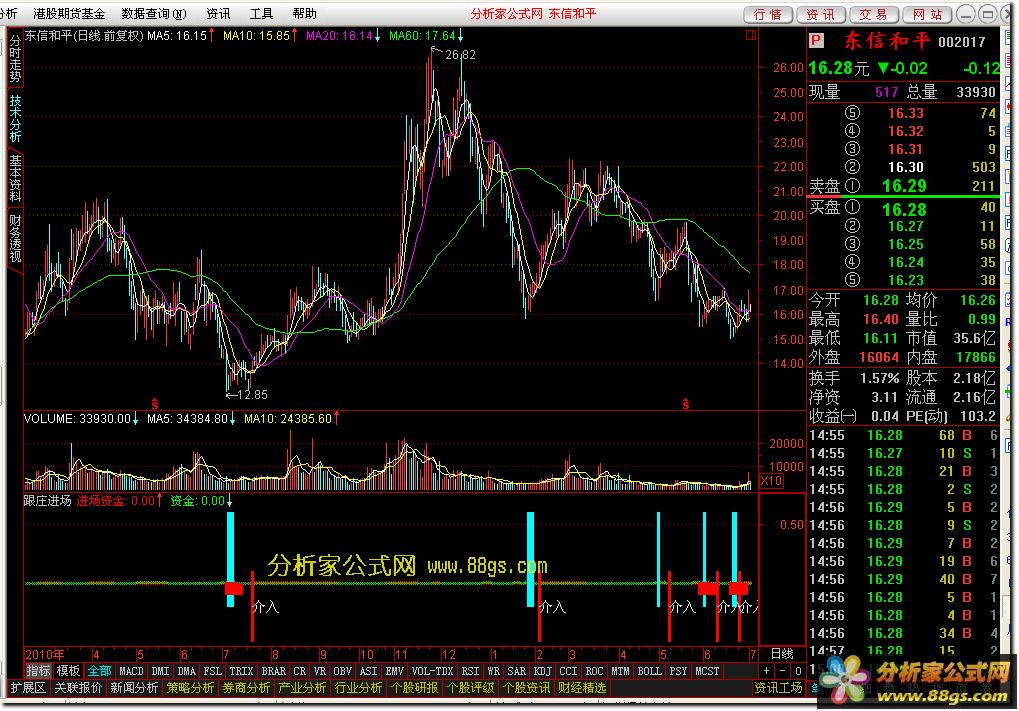Open the 新闻分析 bottom tab

134,688
